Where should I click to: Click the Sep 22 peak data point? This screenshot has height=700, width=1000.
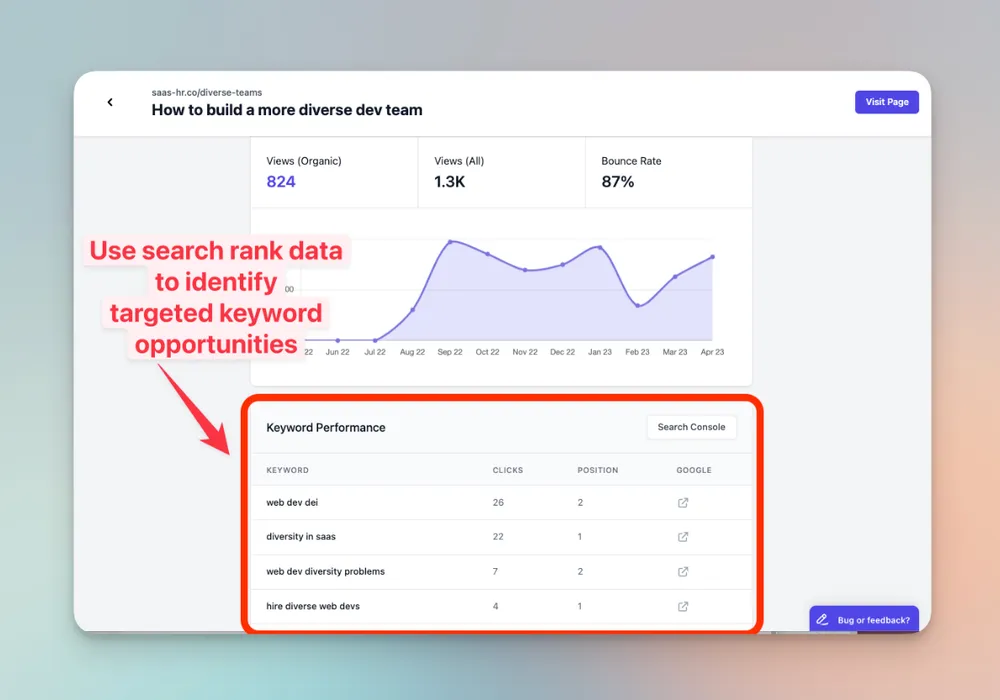[x=451, y=242]
